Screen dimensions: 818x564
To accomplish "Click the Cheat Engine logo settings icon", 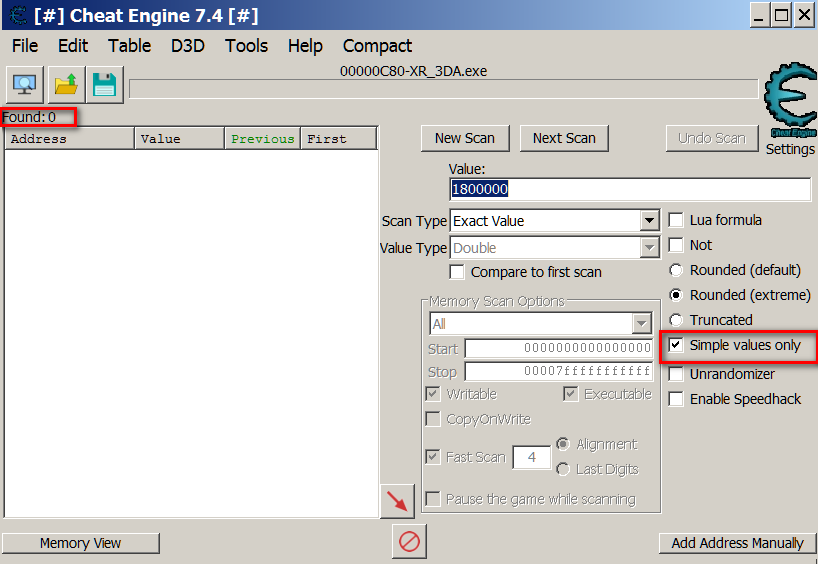I will pos(790,100).
